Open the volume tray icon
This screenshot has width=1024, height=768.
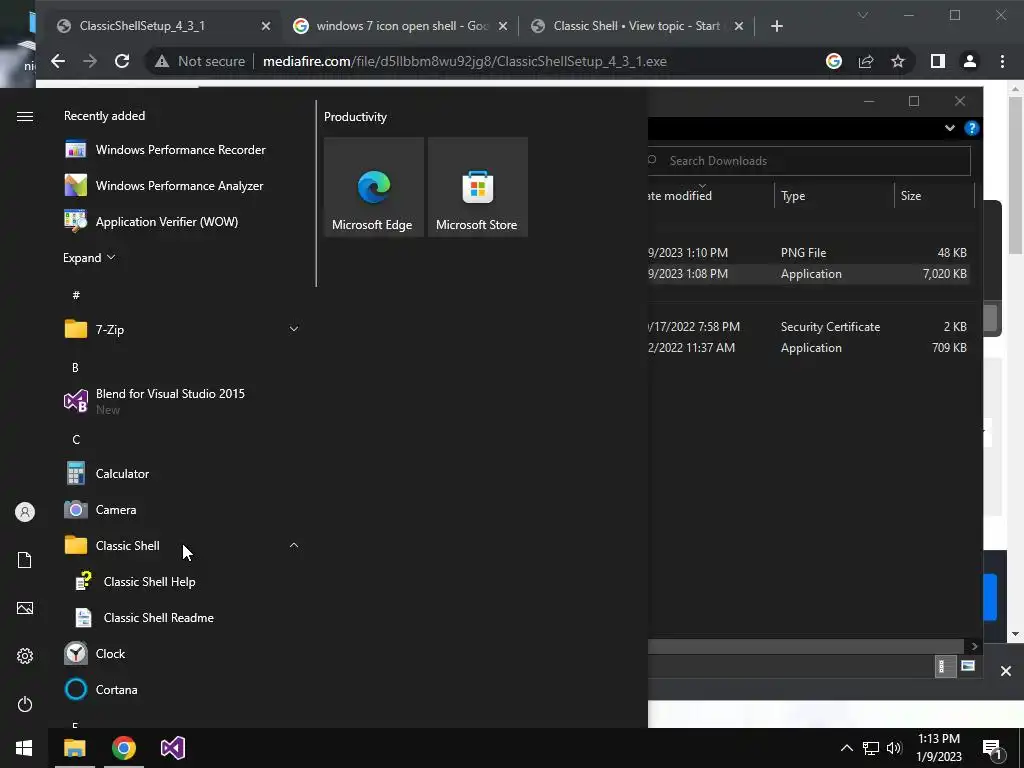point(894,748)
